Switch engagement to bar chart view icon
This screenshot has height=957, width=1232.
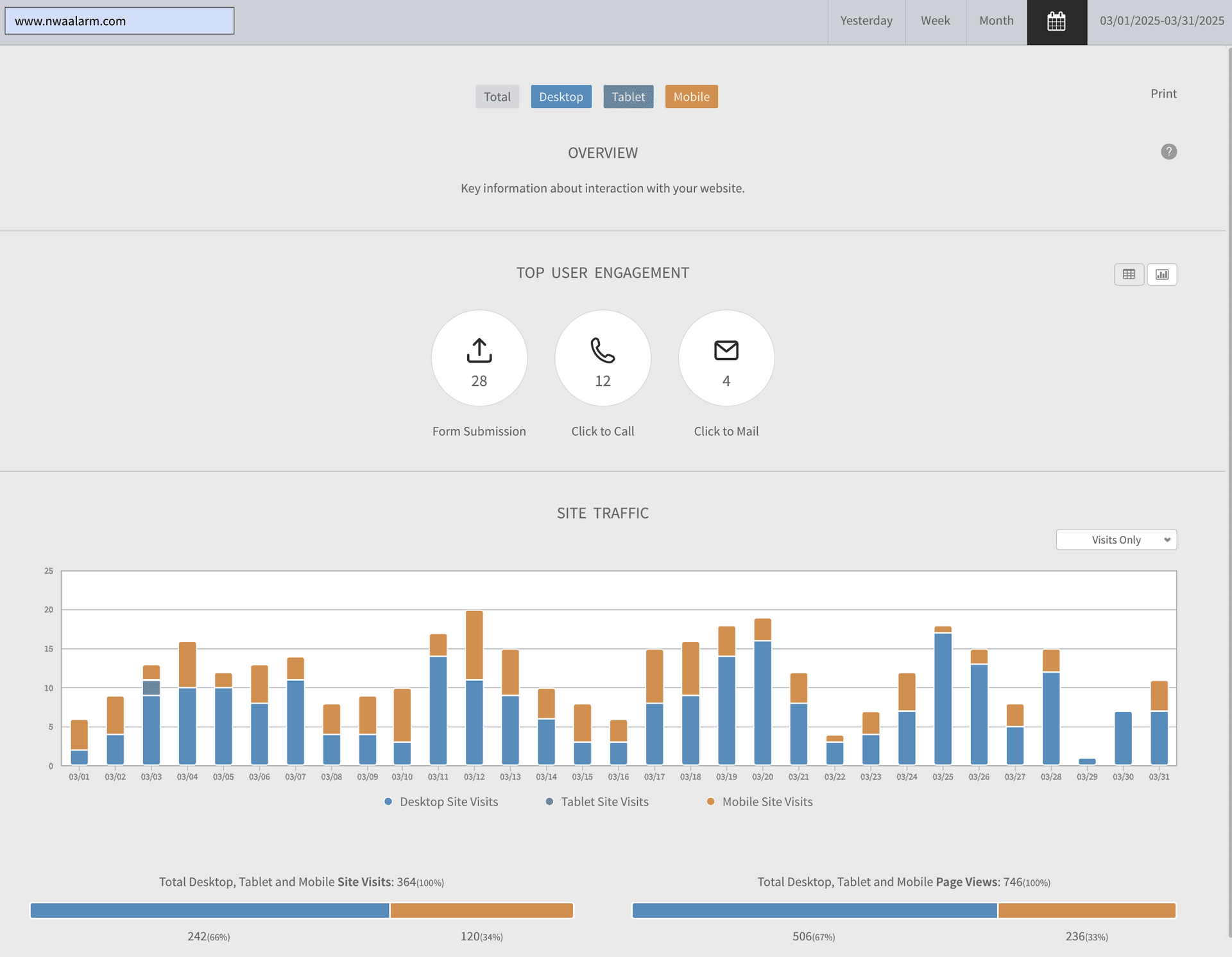(x=1161, y=275)
